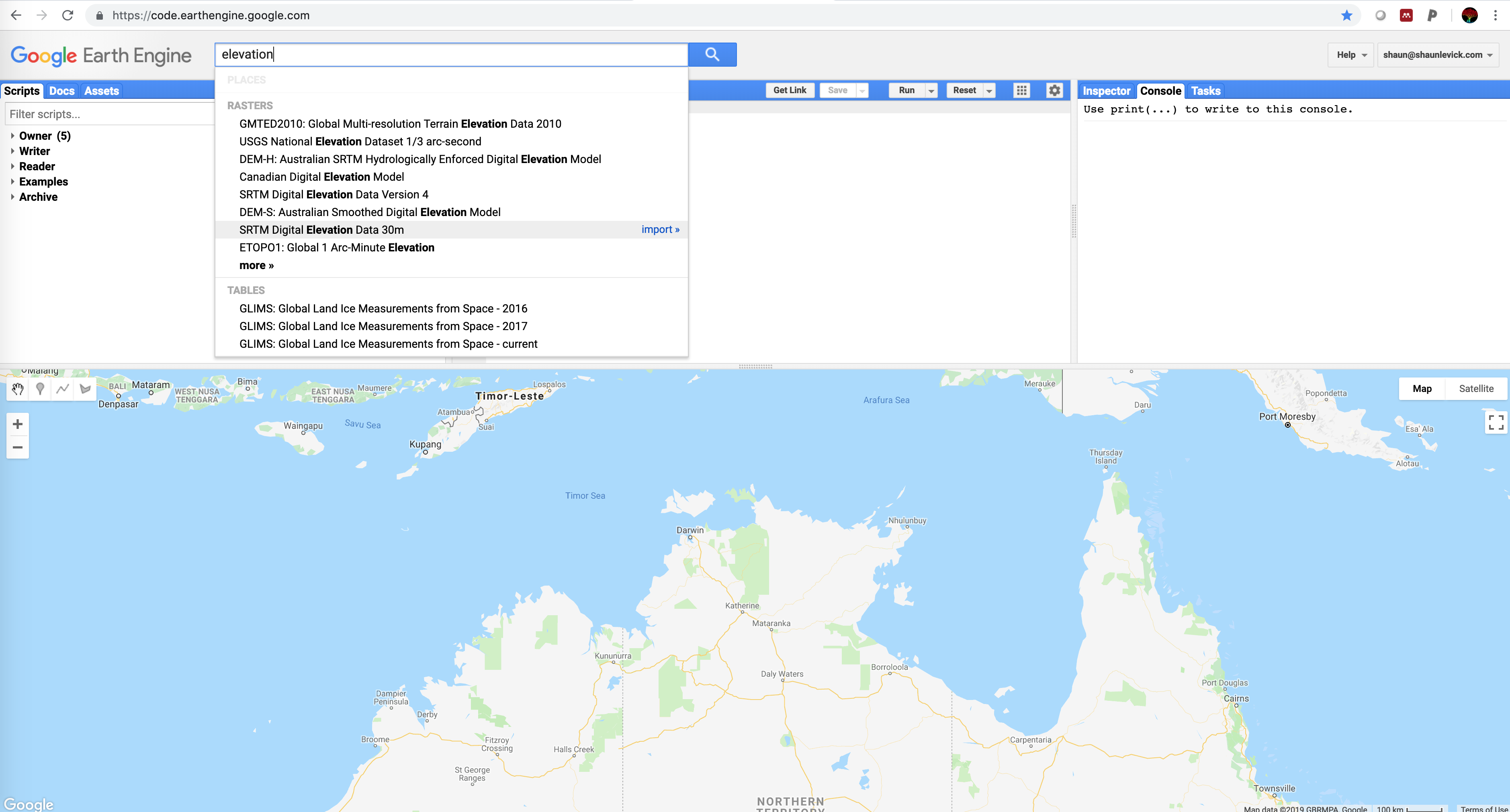Switch to the Docs tab
Image resolution: width=1510 pixels, height=812 pixels.
[x=61, y=91]
